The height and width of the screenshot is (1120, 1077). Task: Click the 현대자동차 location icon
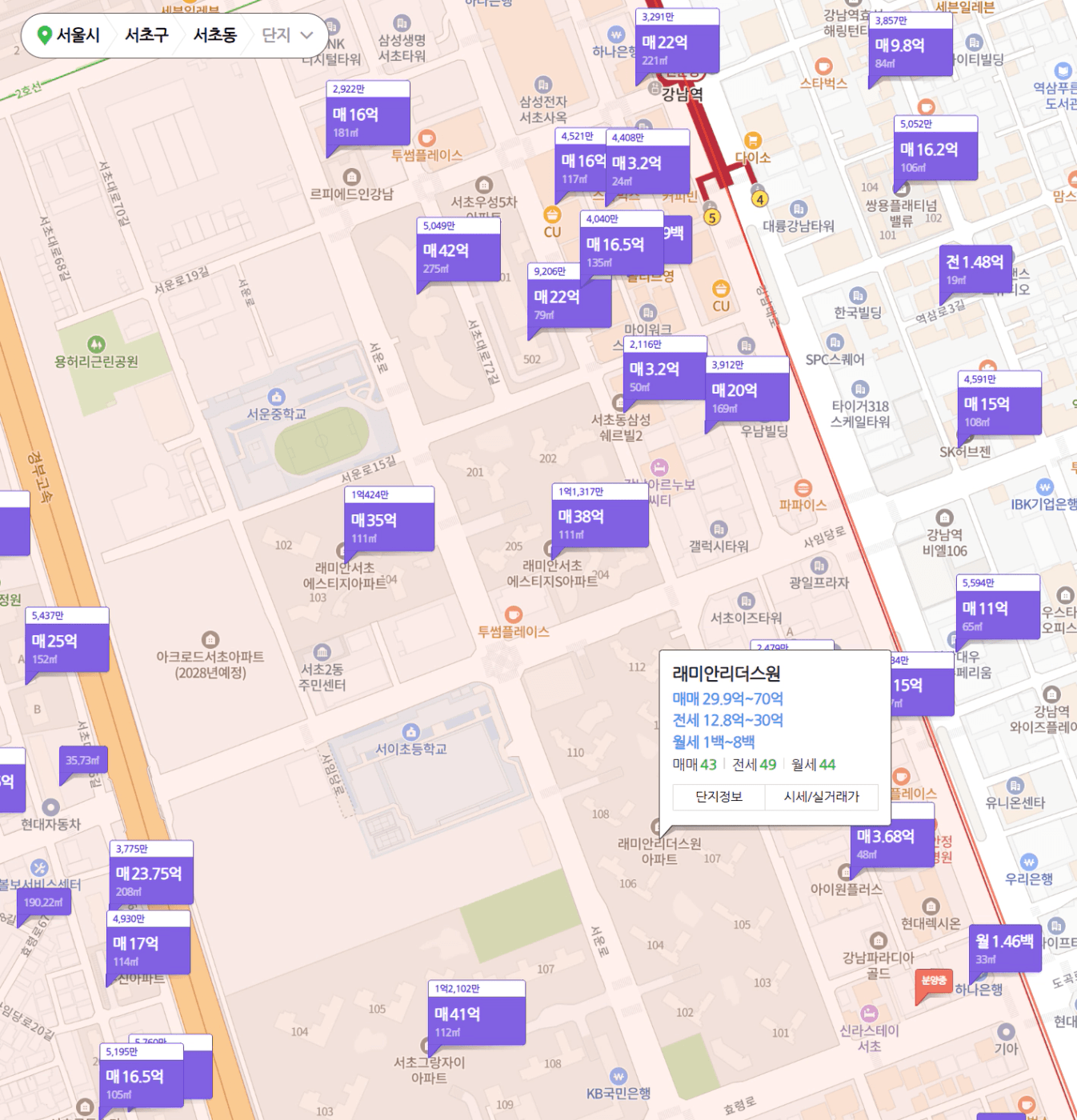click(x=51, y=807)
